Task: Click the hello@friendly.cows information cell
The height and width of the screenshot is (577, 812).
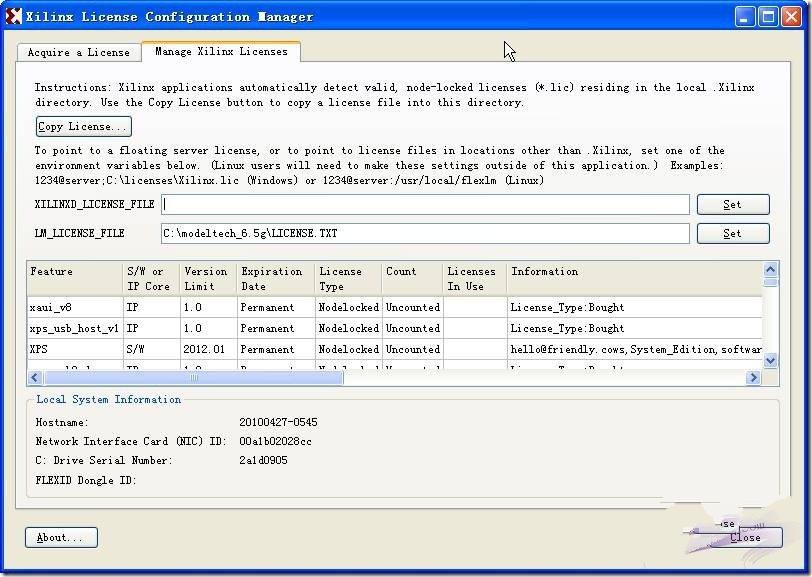Action: pos(636,349)
